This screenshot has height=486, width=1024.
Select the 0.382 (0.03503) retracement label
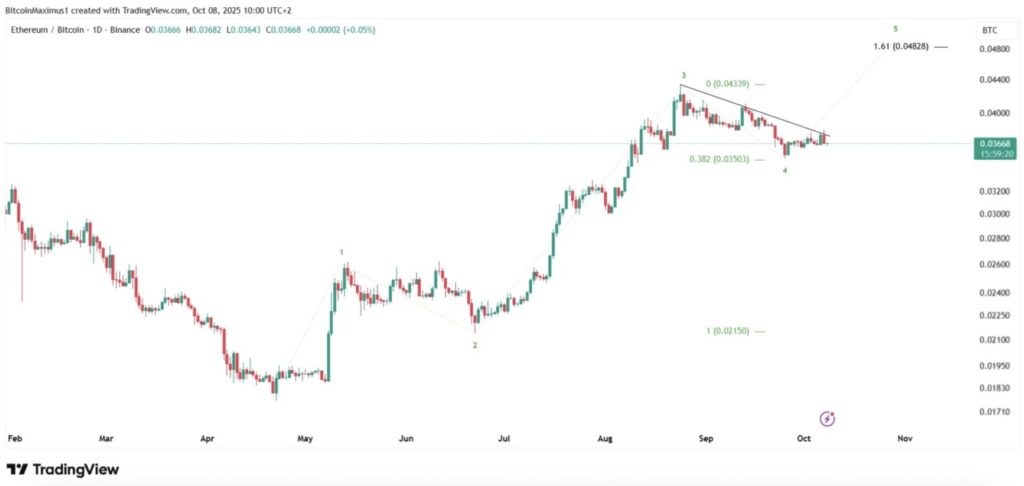(719, 159)
